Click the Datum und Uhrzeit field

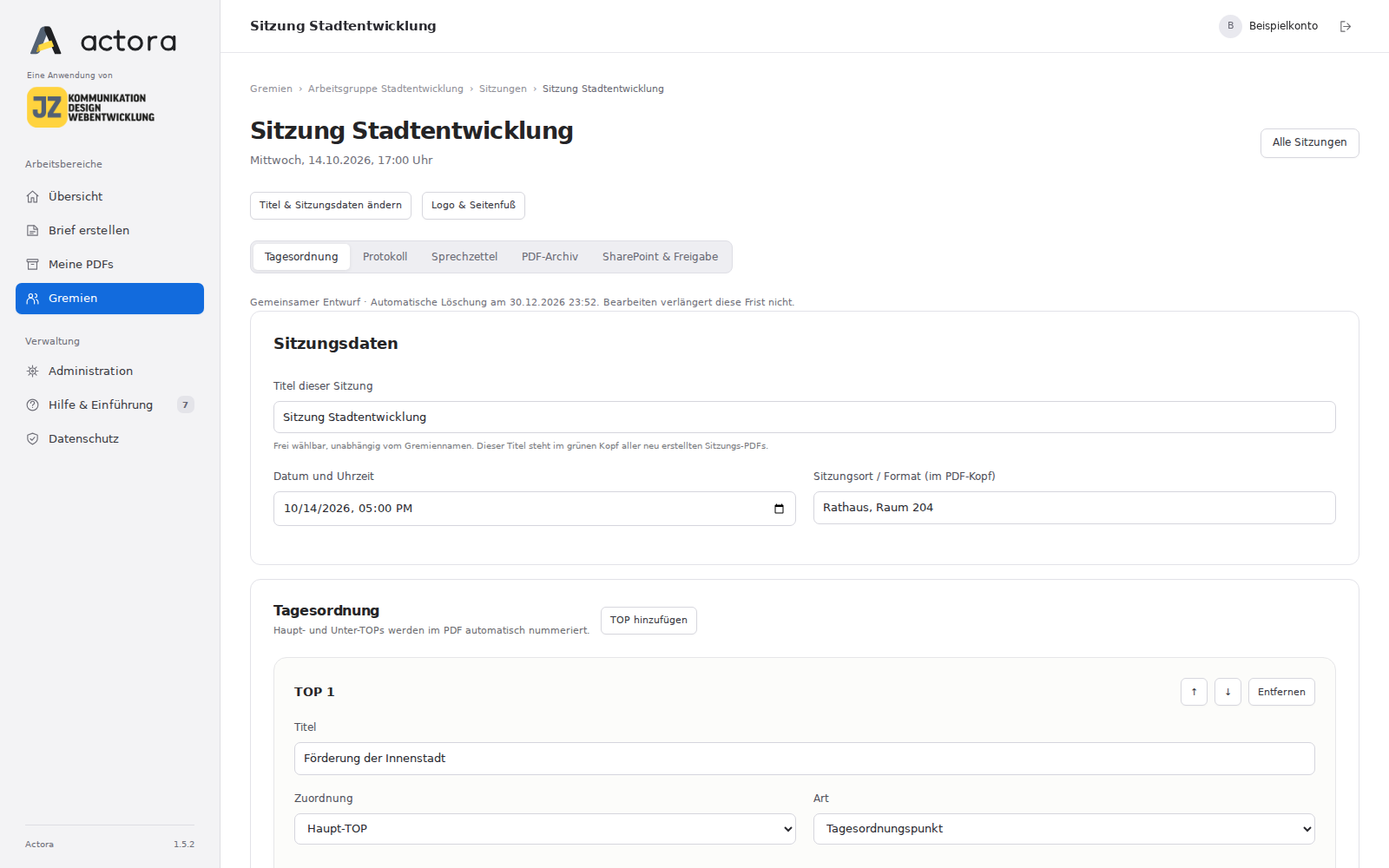coord(534,509)
